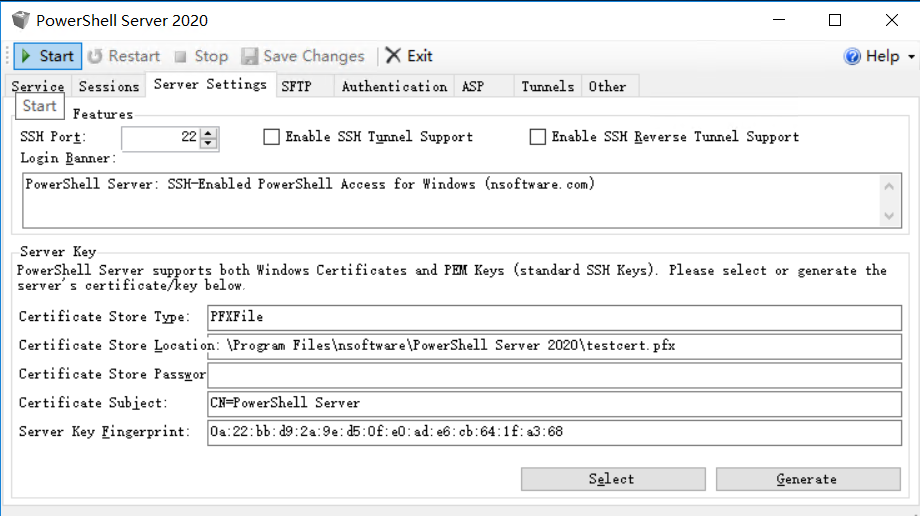Click the Certificate Subject field
The height and width of the screenshot is (516, 920).
click(554, 404)
